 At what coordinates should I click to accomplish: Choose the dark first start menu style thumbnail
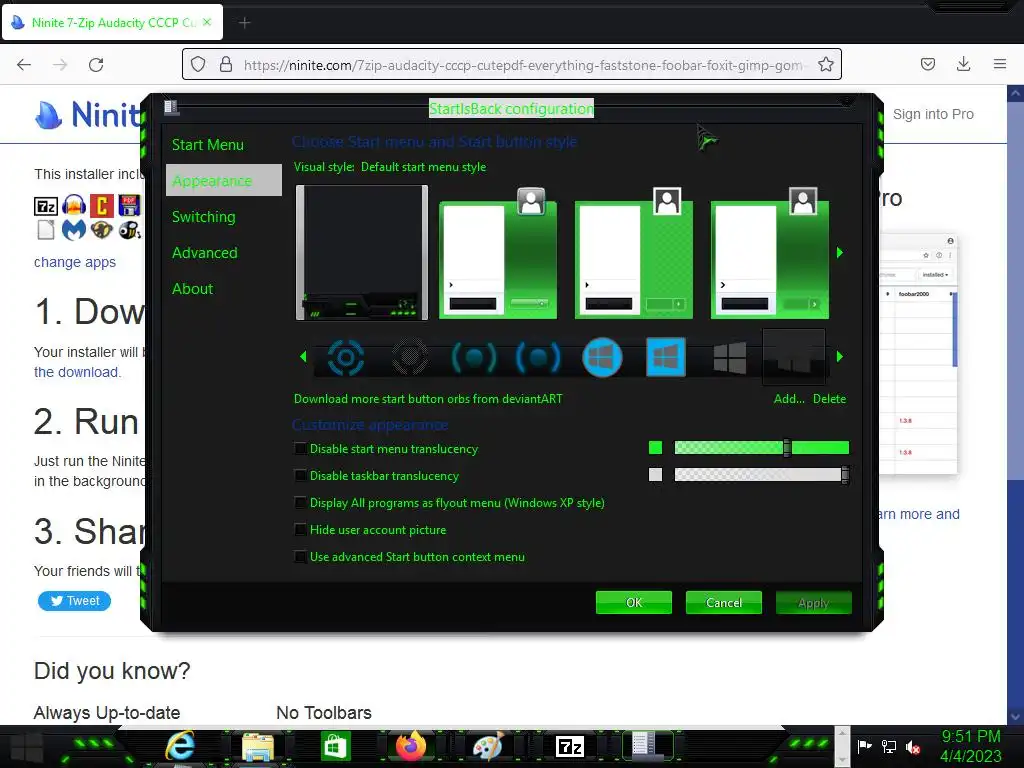(362, 253)
